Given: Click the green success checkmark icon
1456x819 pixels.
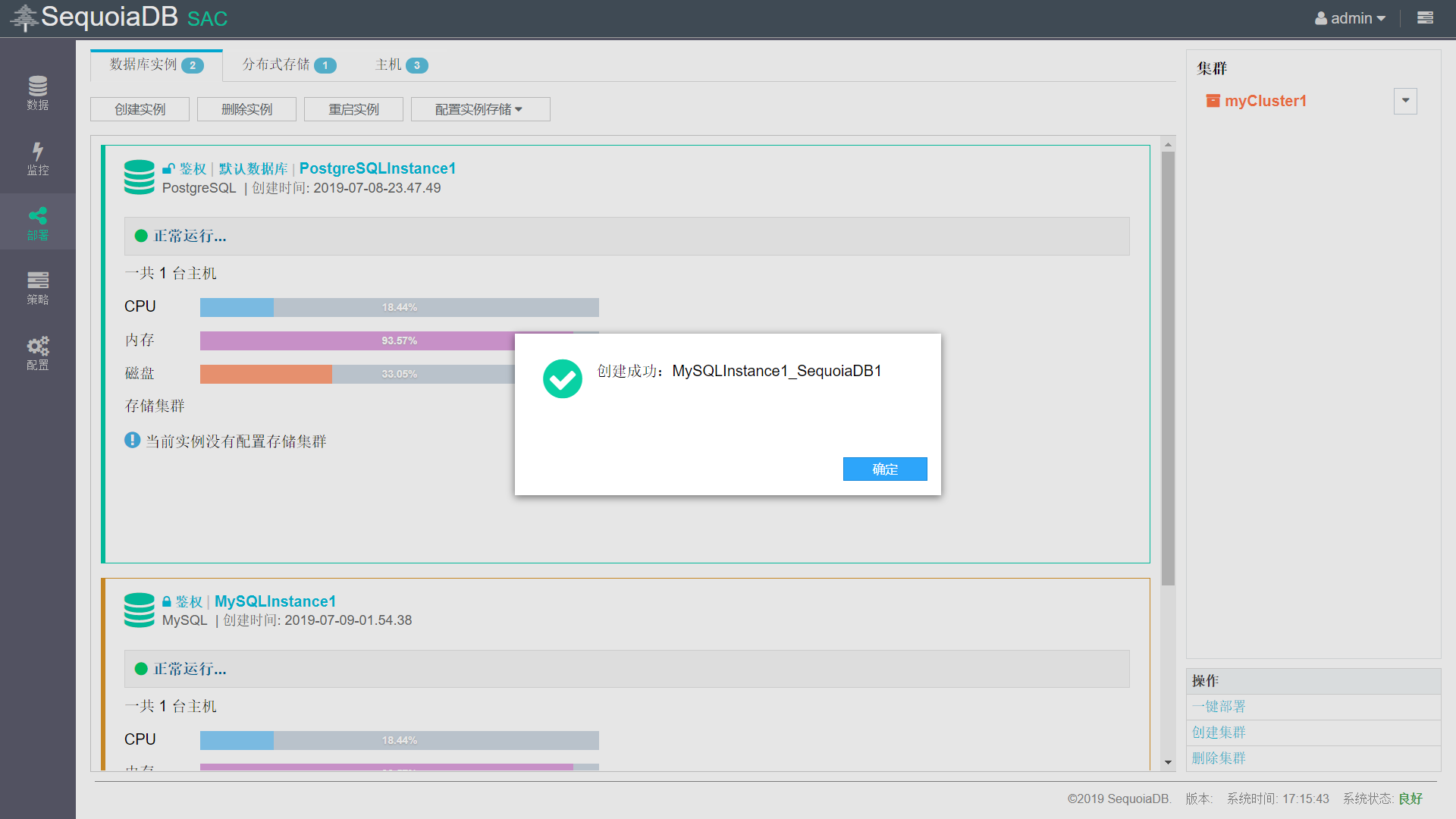Looking at the screenshot, I should pyautogui.click(x=563, y=378).
